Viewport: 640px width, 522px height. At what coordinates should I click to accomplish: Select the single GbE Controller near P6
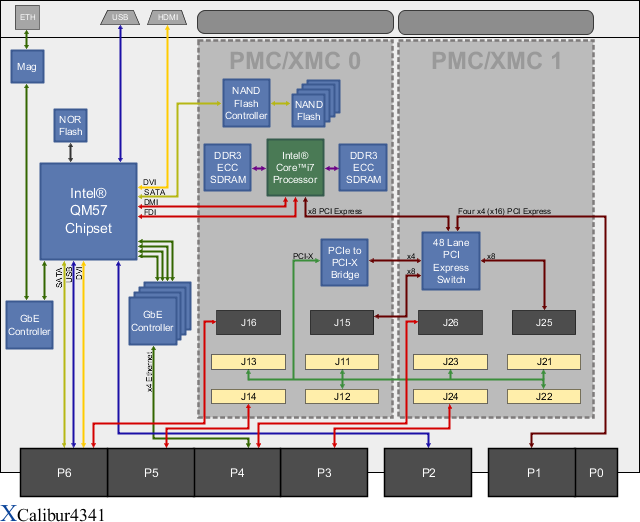pyautogui.click(x=29, y=325)
